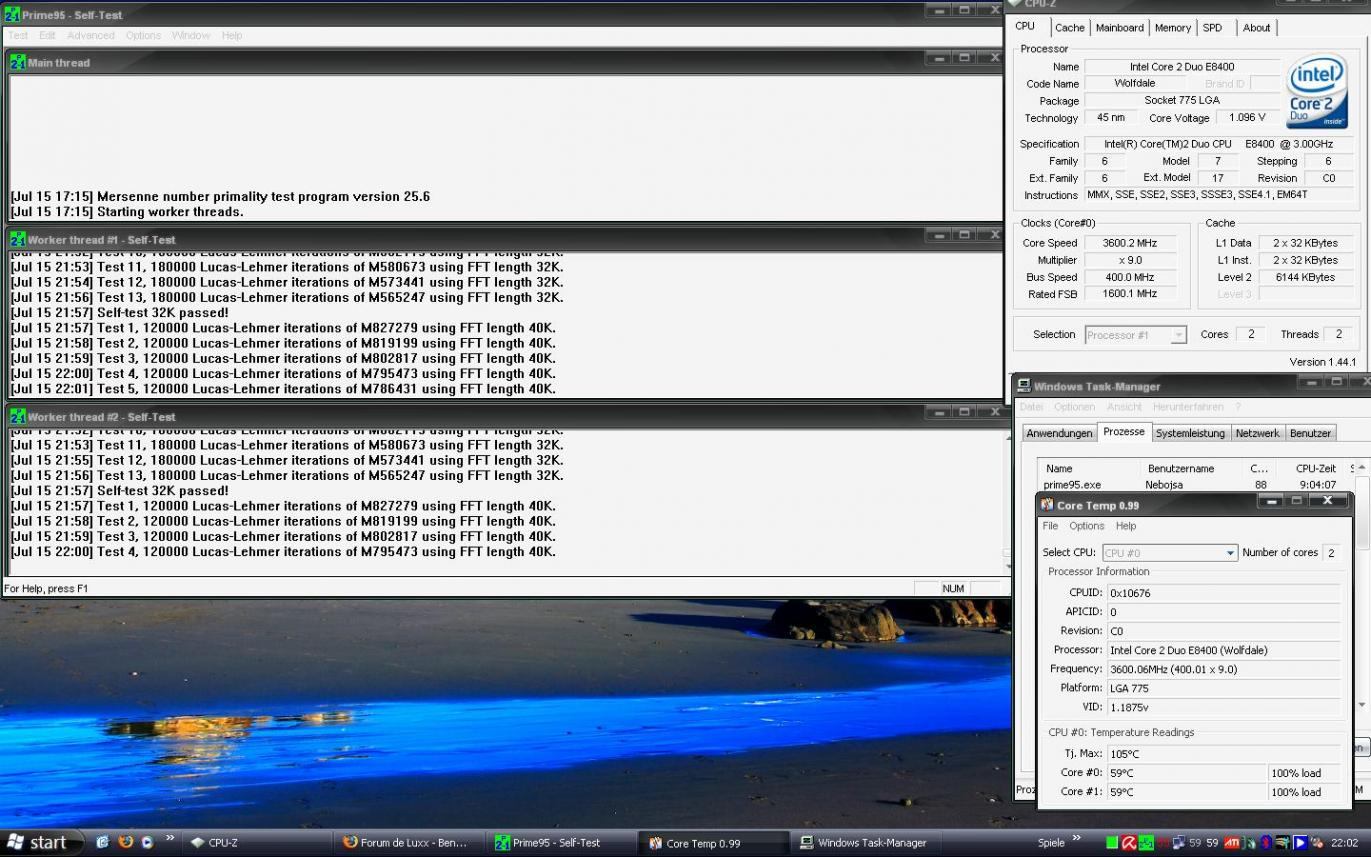The image size is (1371, 857).
Task: Click the Windows Task-Manager title bar icon
Action: point(1025,386)
